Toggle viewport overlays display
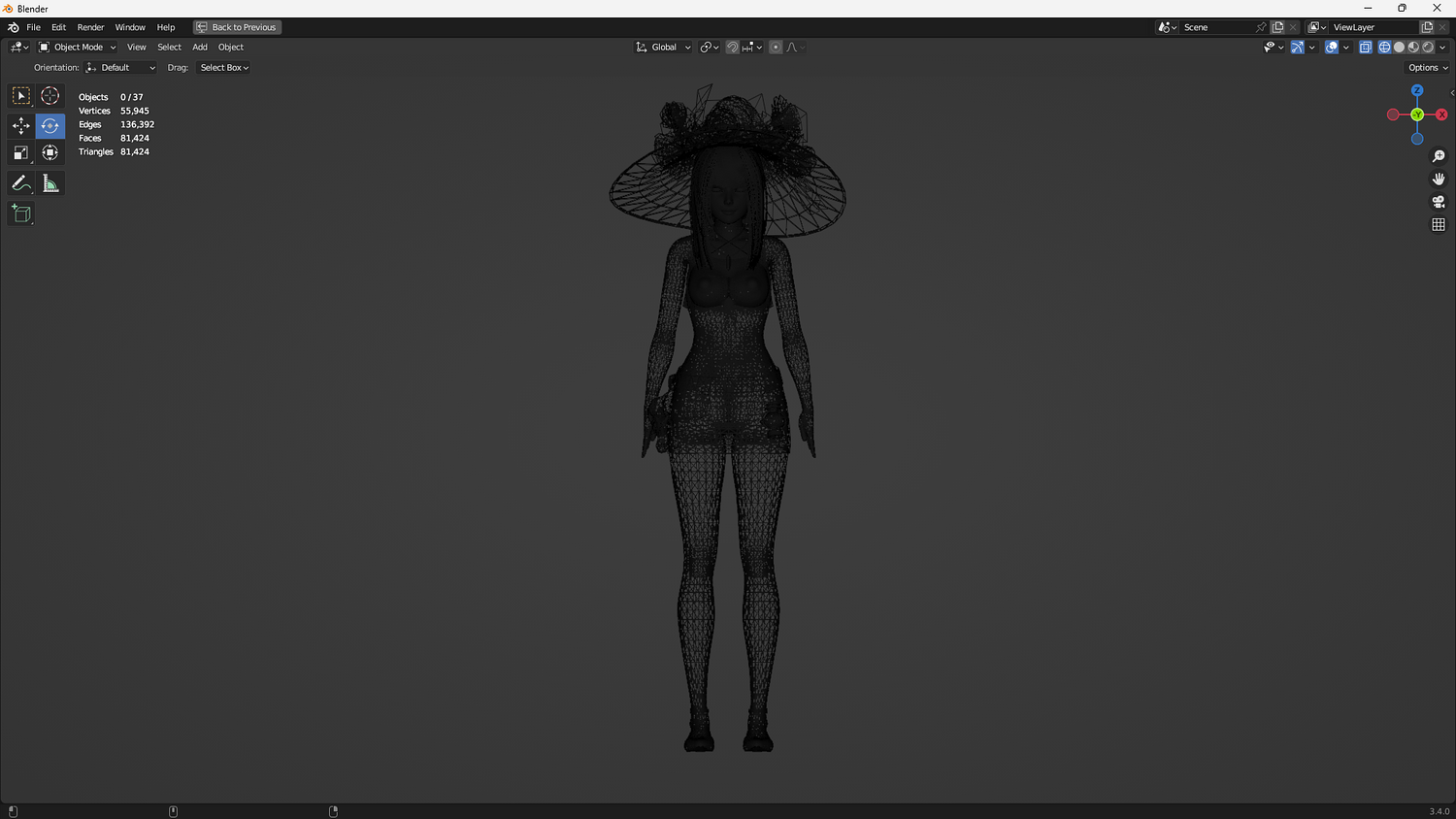This screenshot has width=1456, height=819. click(x=1332, y=48)
